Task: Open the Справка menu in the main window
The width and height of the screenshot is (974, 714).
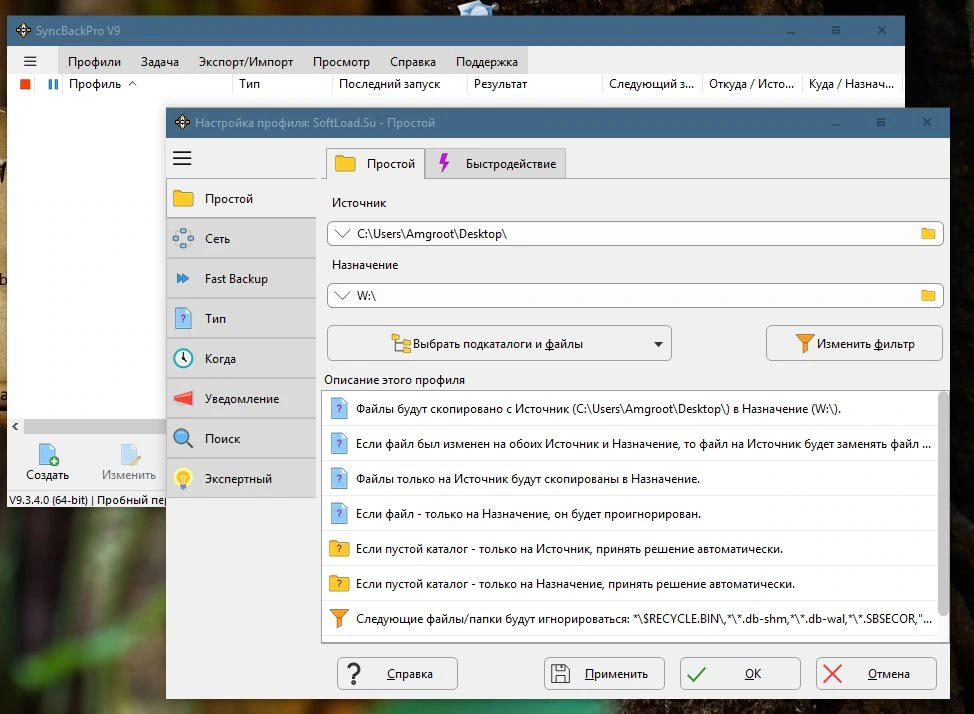Action: (x=412, y=62)
